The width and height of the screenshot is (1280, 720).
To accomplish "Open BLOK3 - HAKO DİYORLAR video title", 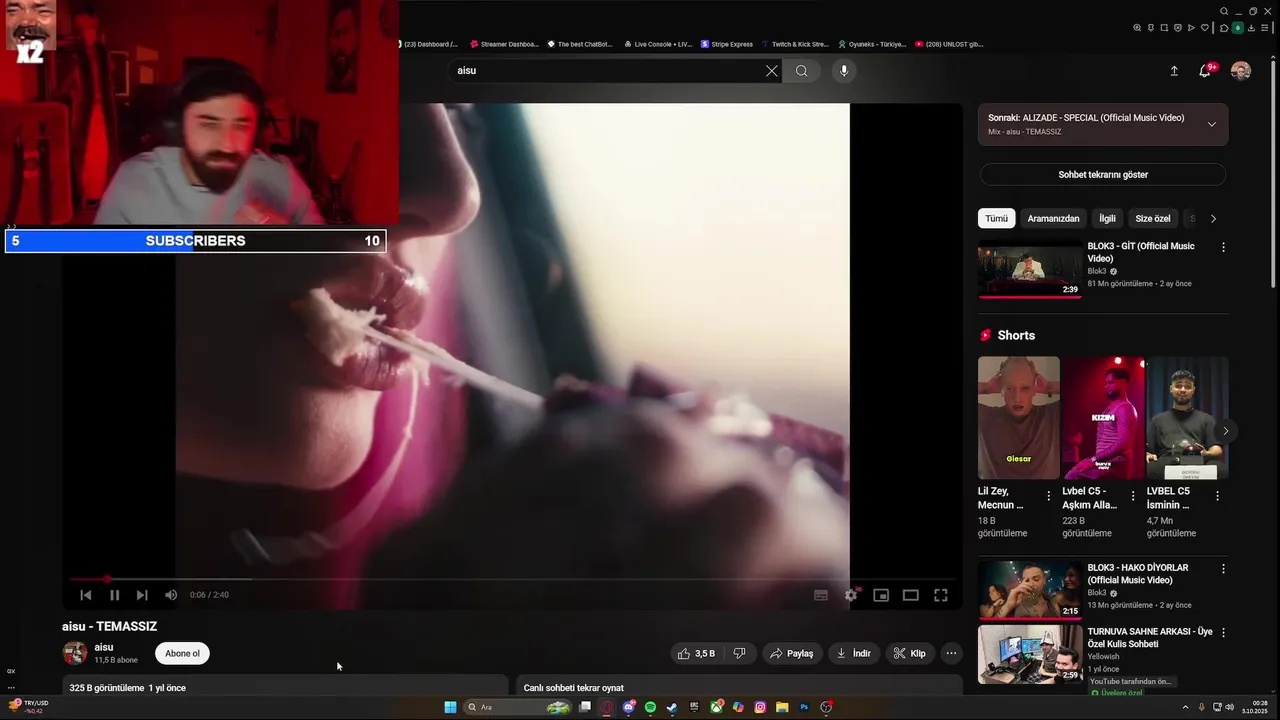I will 1138,574.
